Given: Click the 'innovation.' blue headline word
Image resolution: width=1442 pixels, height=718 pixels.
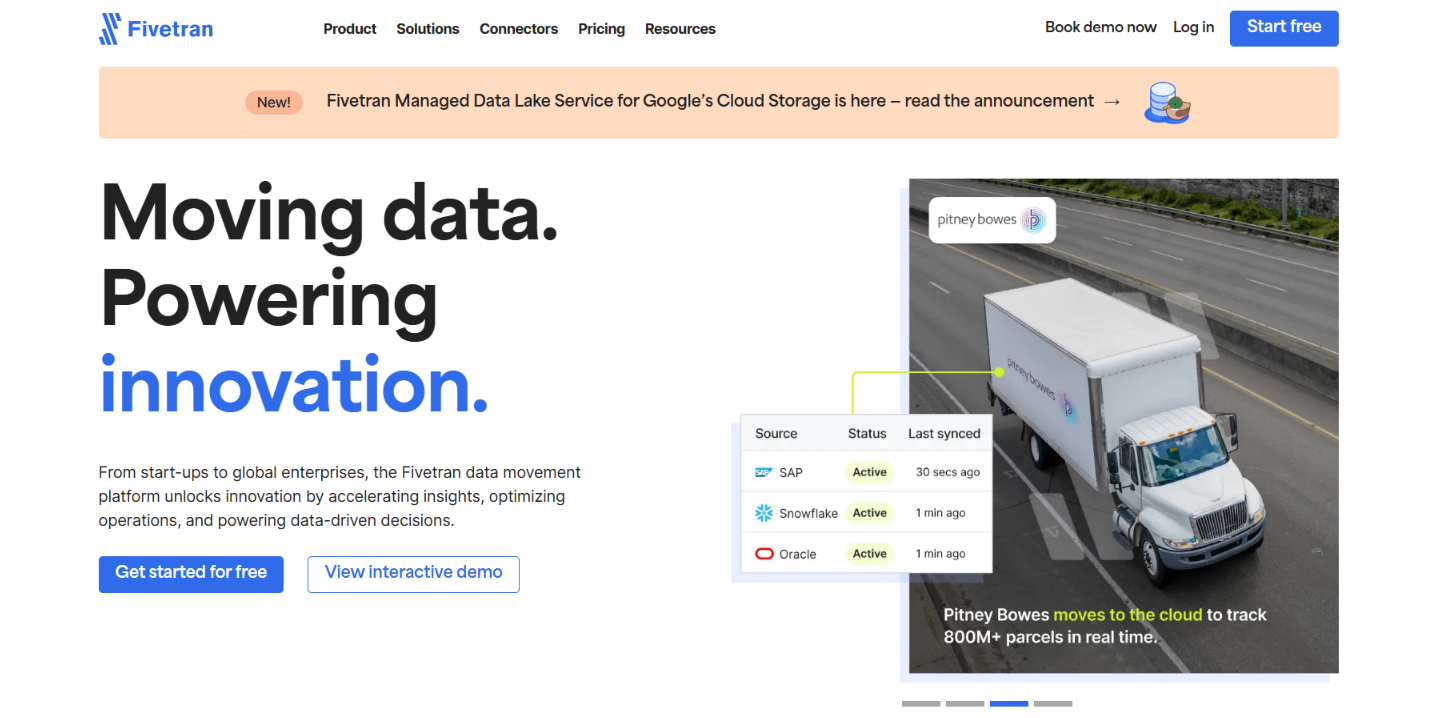Looking at the screenshot, I should [x=294, y=385].
